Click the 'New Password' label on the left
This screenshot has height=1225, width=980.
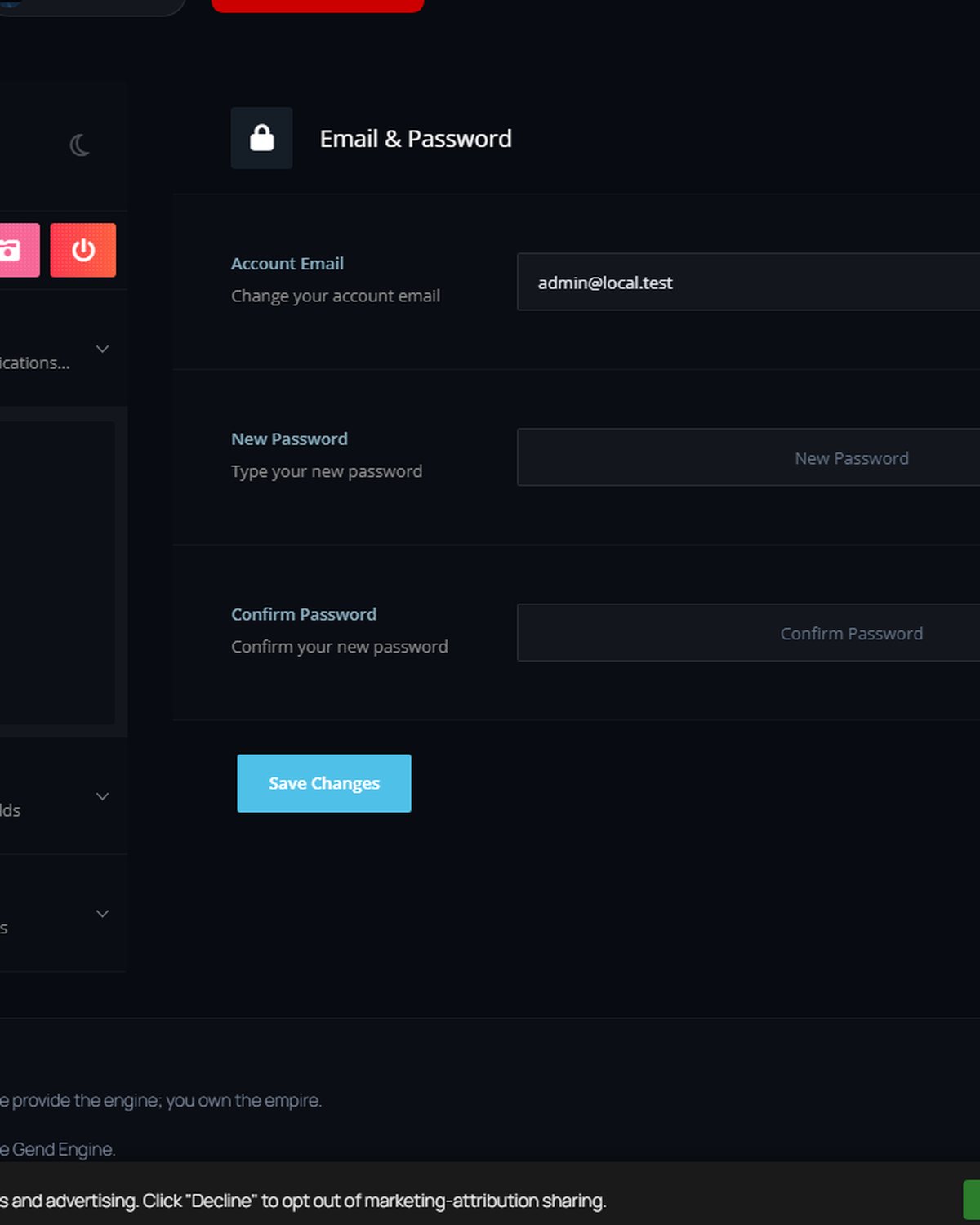click(289, 439)
